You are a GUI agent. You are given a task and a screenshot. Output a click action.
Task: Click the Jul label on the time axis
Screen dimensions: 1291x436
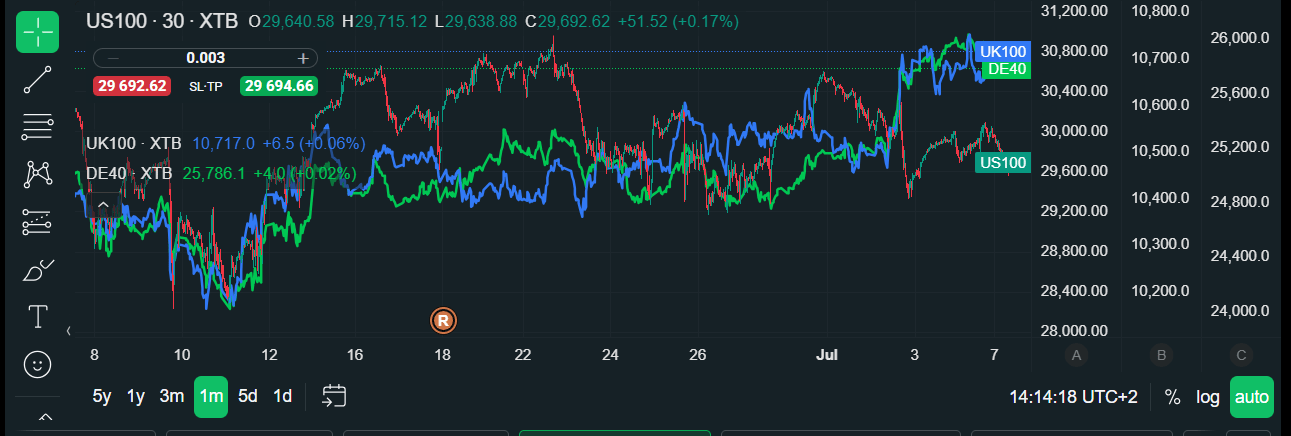[x=827, y=354]
